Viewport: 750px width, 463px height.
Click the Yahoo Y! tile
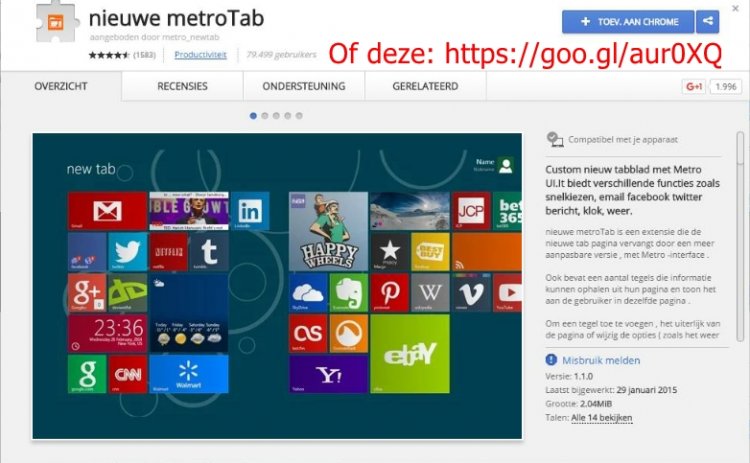[x=329, y=374]
